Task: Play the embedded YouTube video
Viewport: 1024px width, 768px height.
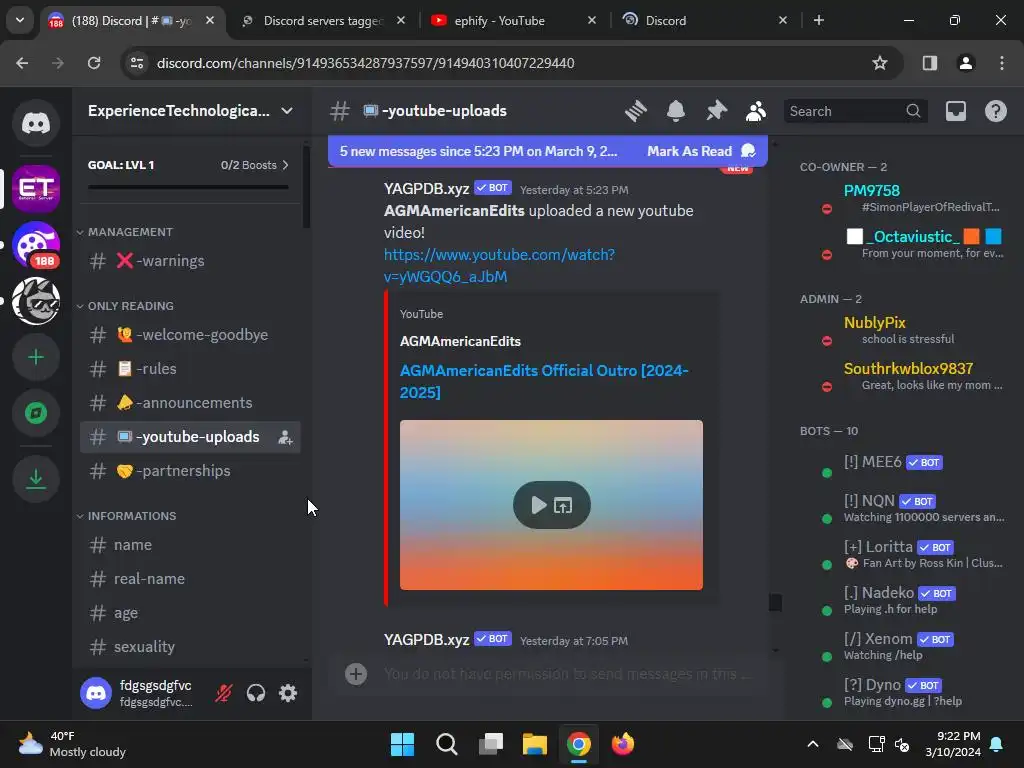Action: pyautogui.click(x=538, y=505)
